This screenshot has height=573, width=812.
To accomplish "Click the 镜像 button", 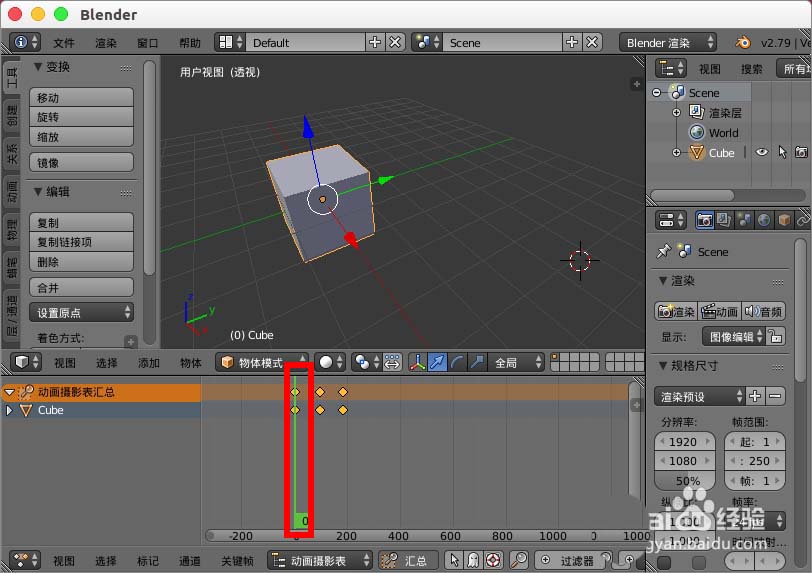I will coord(82,162).
